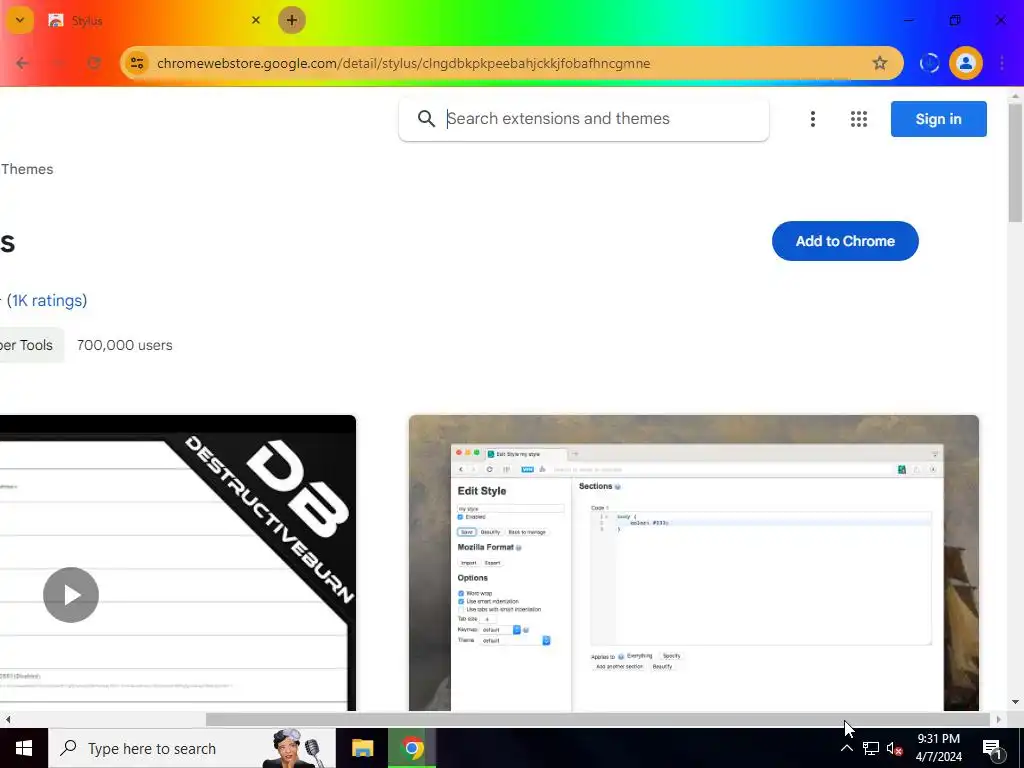The height and width of the screenshot is (768, 1024).
Task: Click the magnifier icon in store search
Action: (x=426, y=119)
